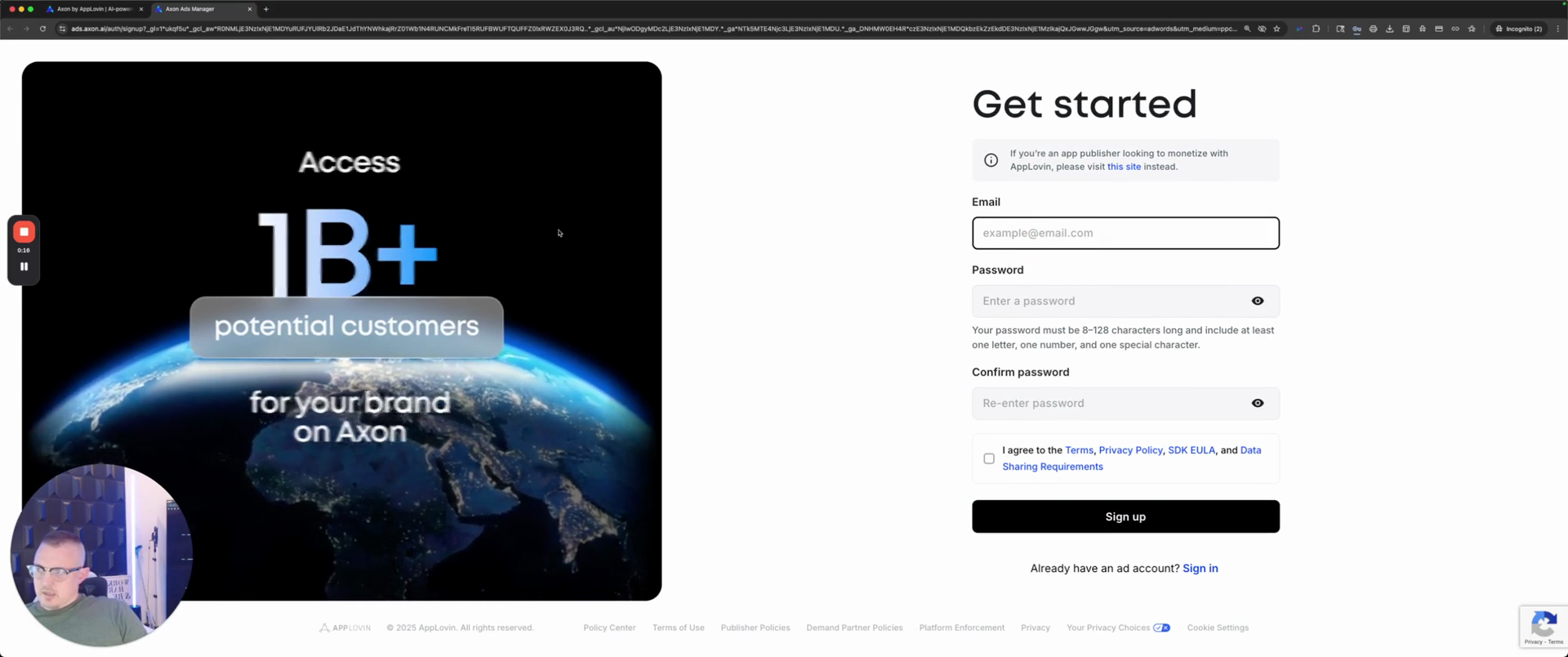Open the Terms link in agreement
The height and width of the screenshot is (657, 1568).
coord(1079,450)
